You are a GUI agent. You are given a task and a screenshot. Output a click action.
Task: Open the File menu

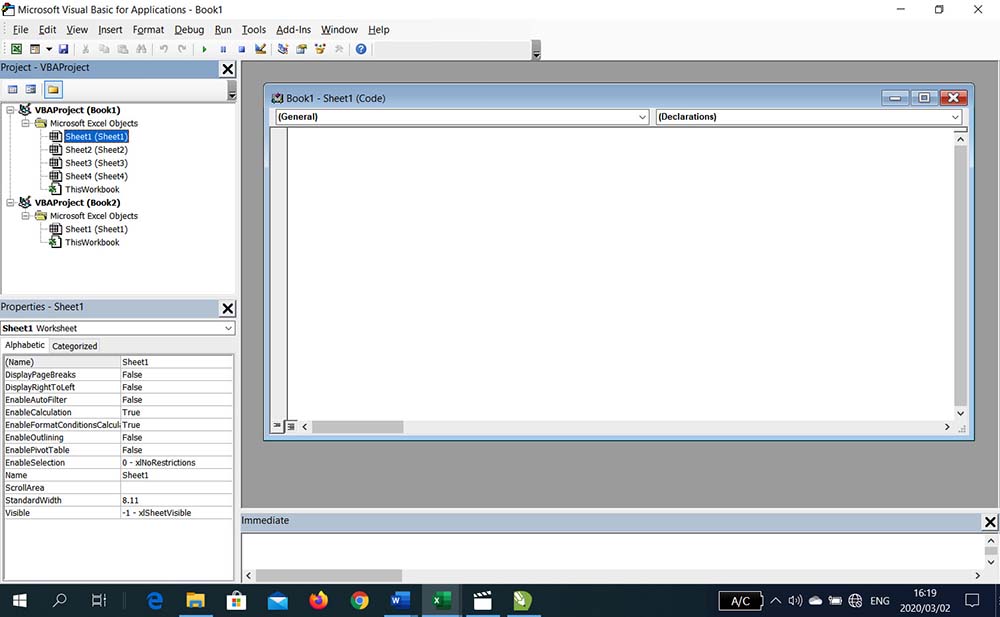point(20,29)
